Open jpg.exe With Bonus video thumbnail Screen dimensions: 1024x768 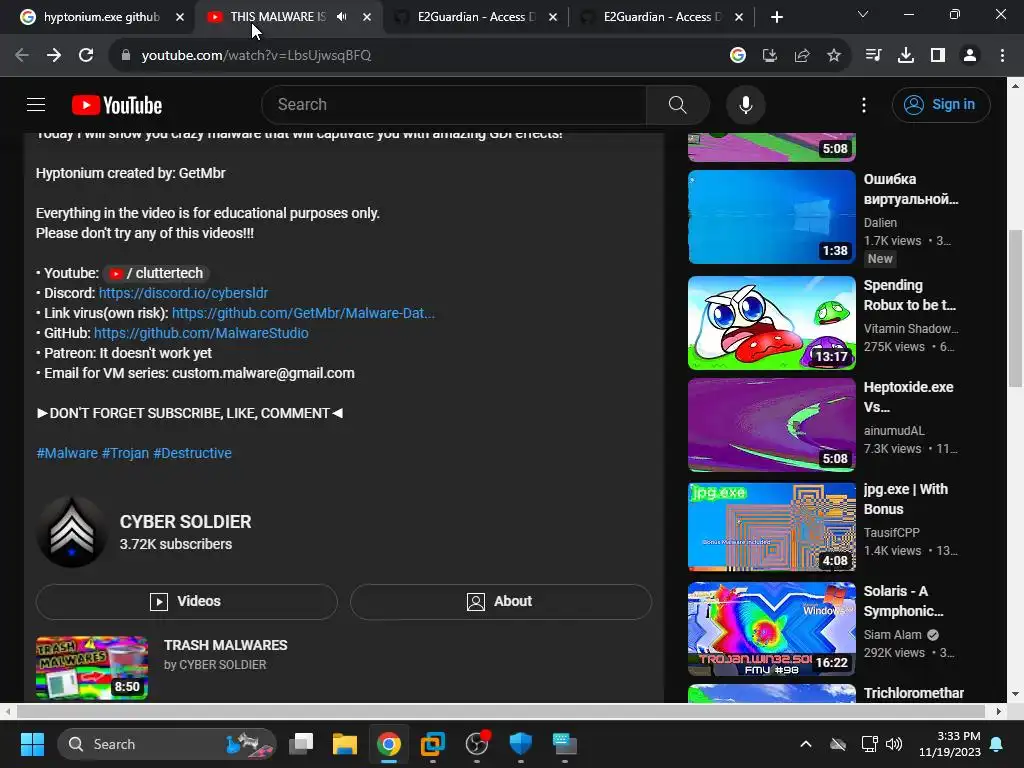[771, 526]
